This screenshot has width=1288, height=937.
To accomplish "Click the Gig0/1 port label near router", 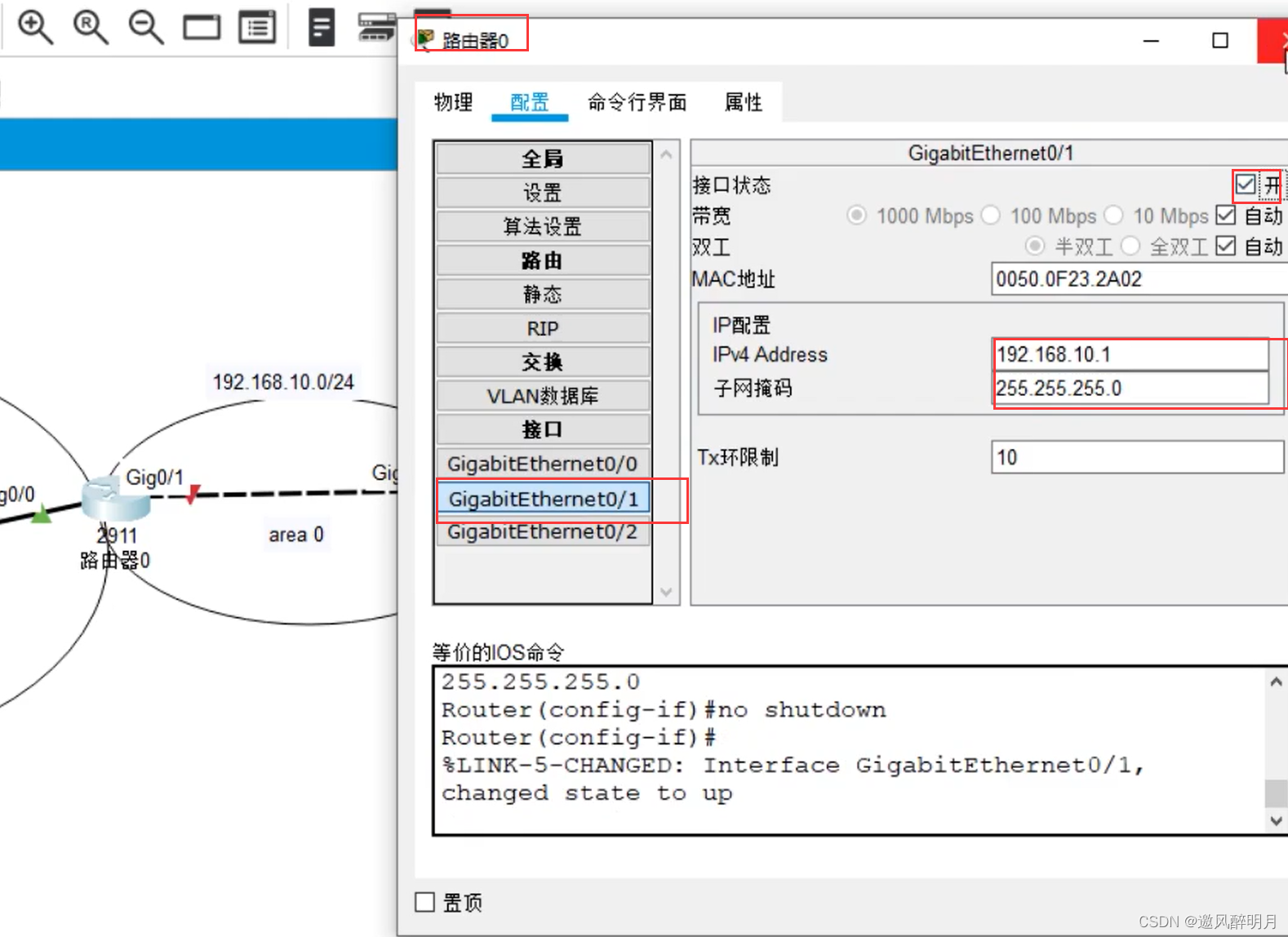I will pos(154,477).
